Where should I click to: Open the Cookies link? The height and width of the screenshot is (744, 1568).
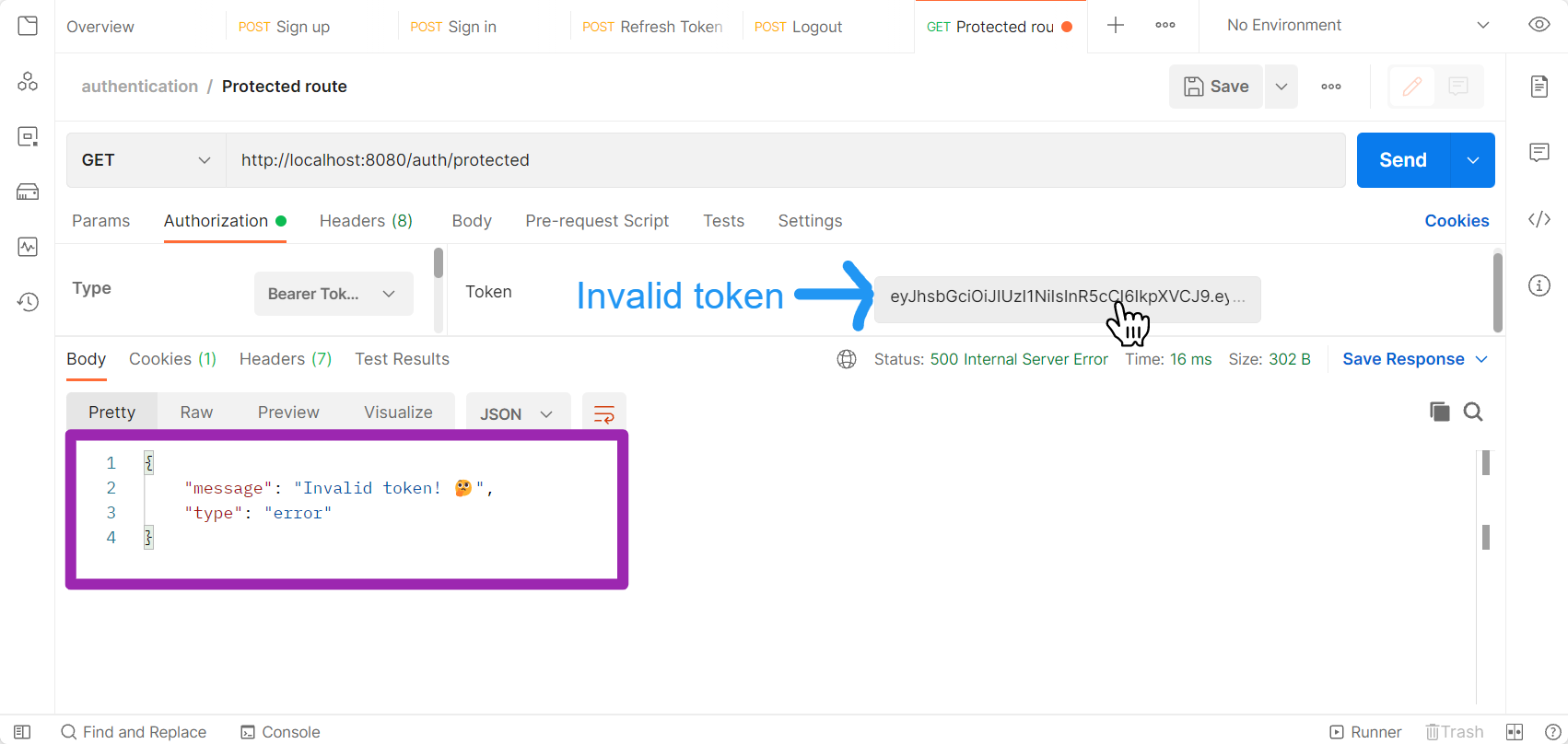[x=1457, y=221]
